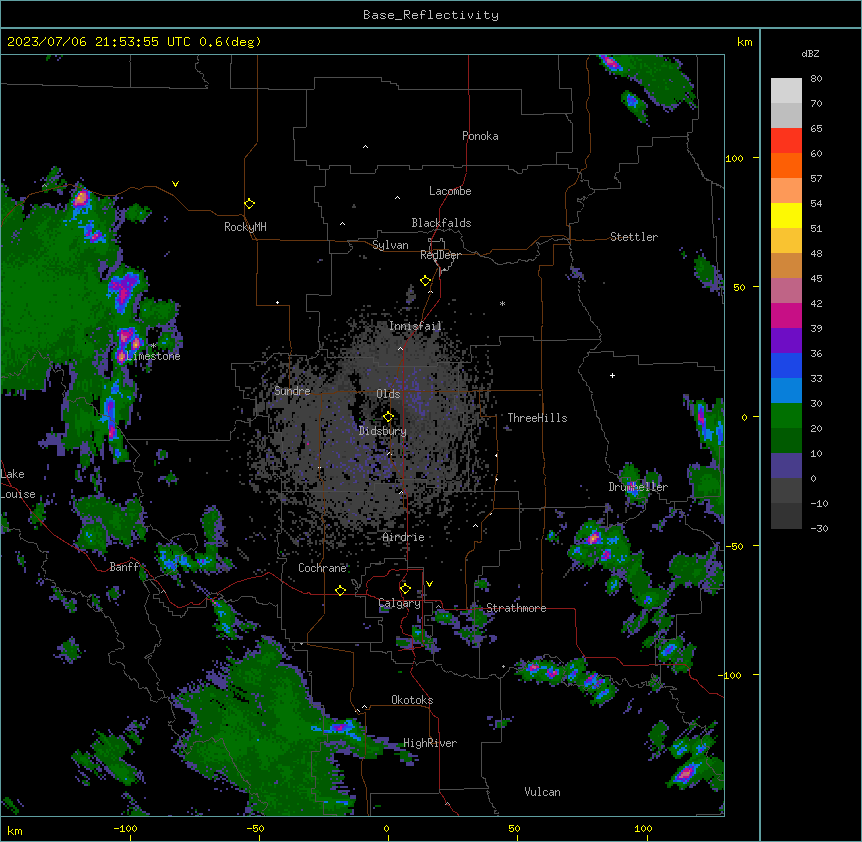Screen dimensions: 862x842
Task: Select the bright green 20-30 dBZ legend swatch
Action: 786,416
